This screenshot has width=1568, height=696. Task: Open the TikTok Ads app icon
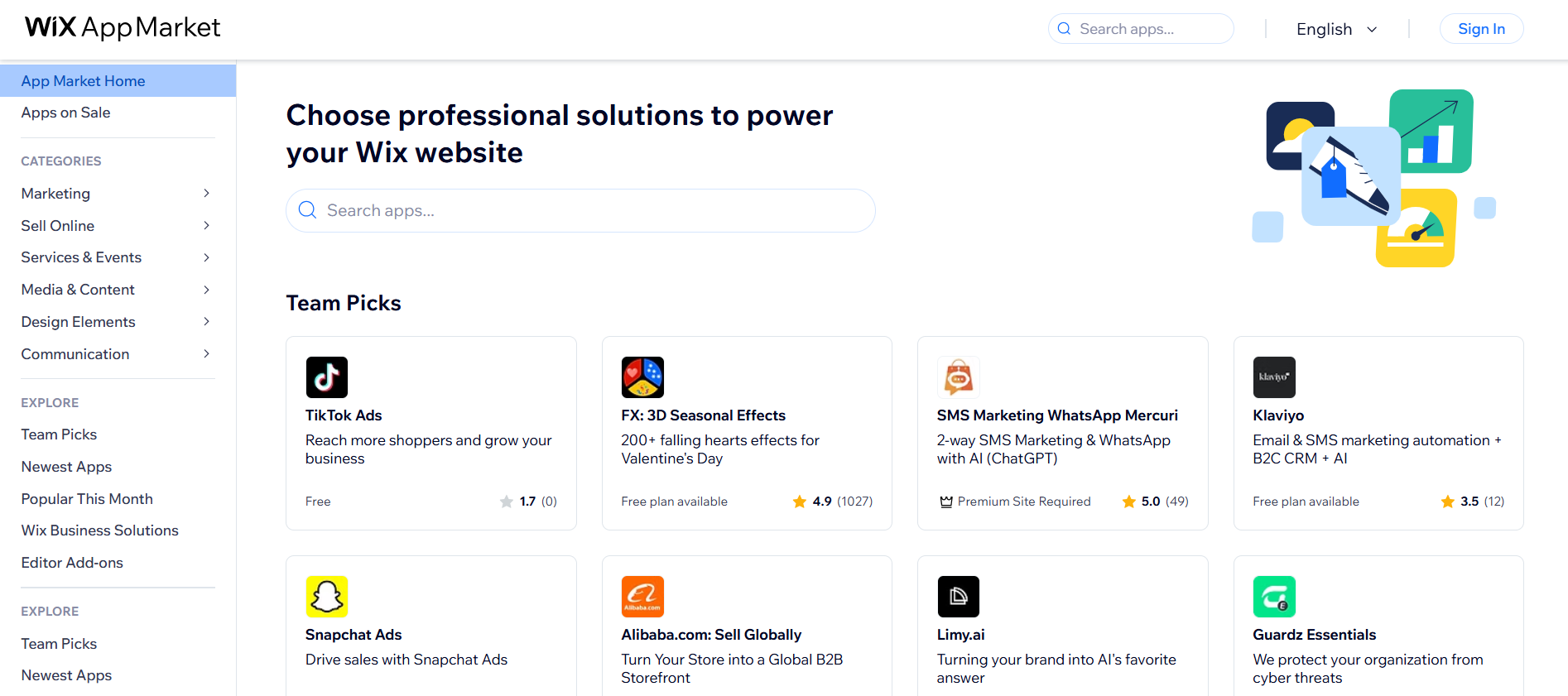[326, 377]
